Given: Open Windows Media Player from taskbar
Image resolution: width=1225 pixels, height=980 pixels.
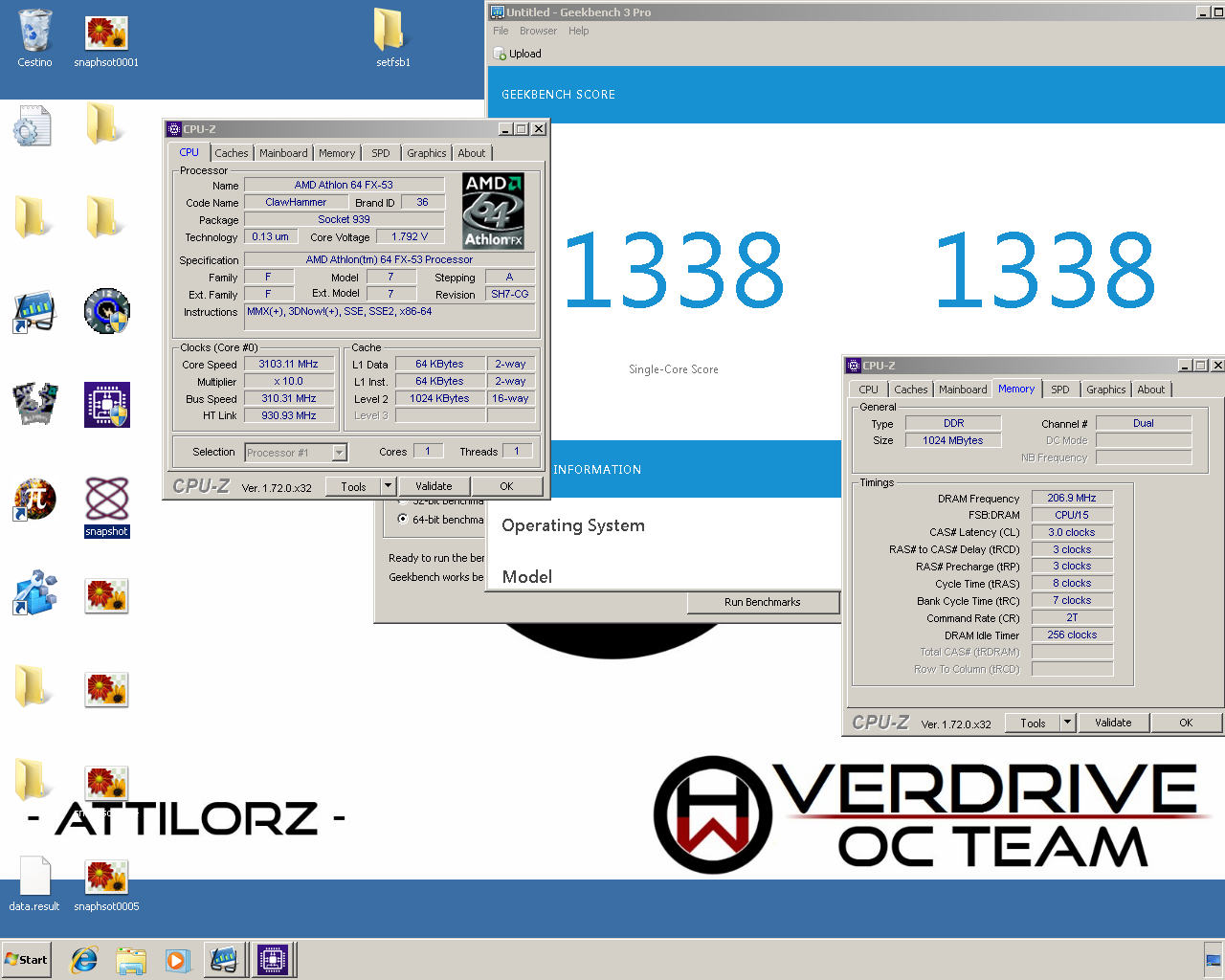Looking at the screenshot, I should (x=177, y=960).
